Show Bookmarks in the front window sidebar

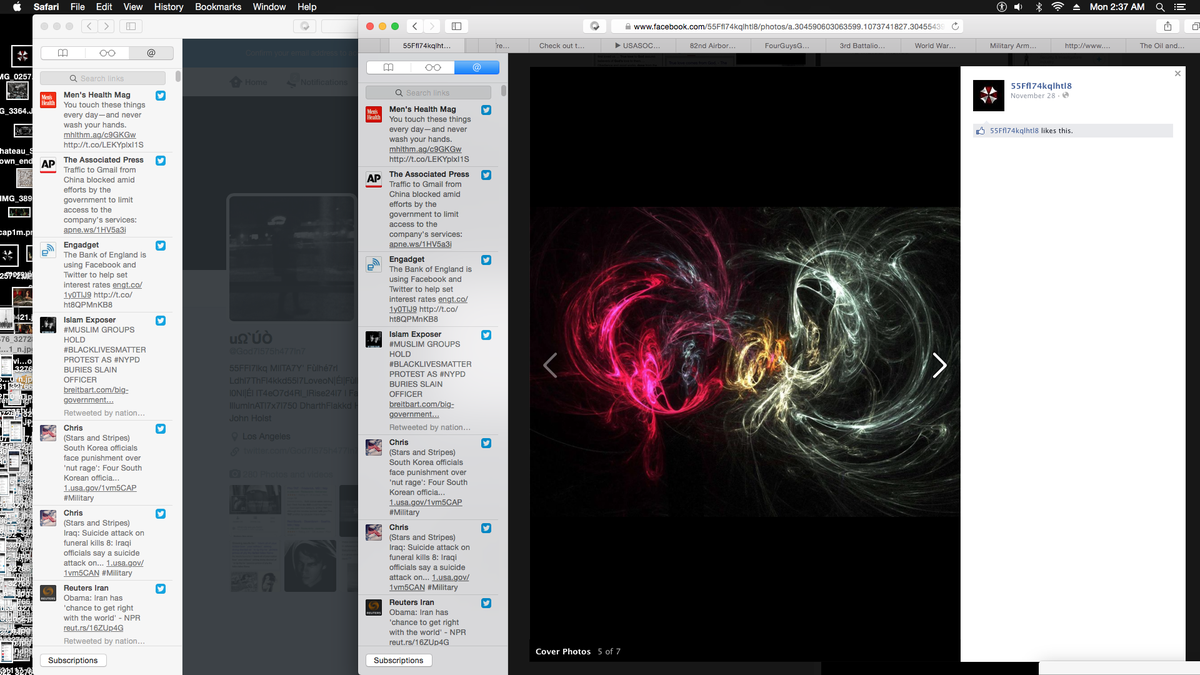click(x=389, y=67)
